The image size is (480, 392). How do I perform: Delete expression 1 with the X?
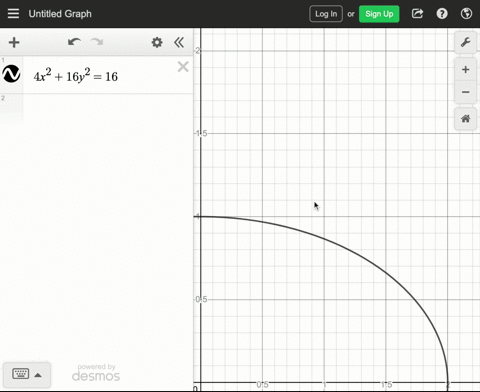[183, 67]
